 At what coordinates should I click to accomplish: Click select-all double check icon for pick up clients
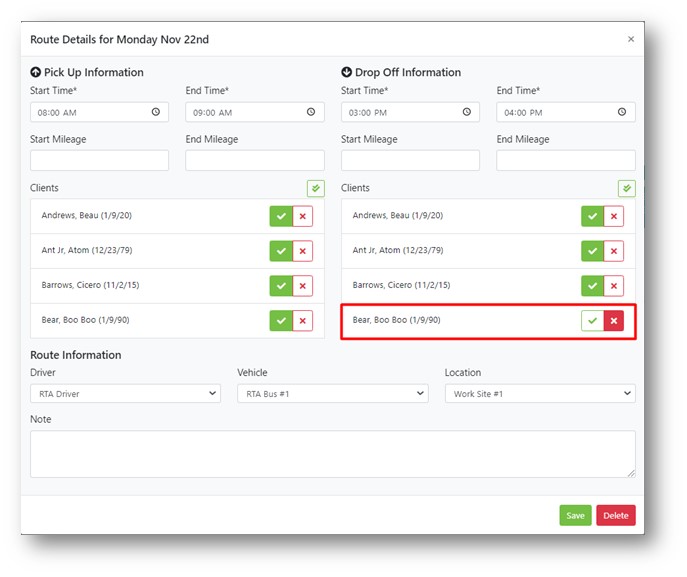(x=315, y=188)
